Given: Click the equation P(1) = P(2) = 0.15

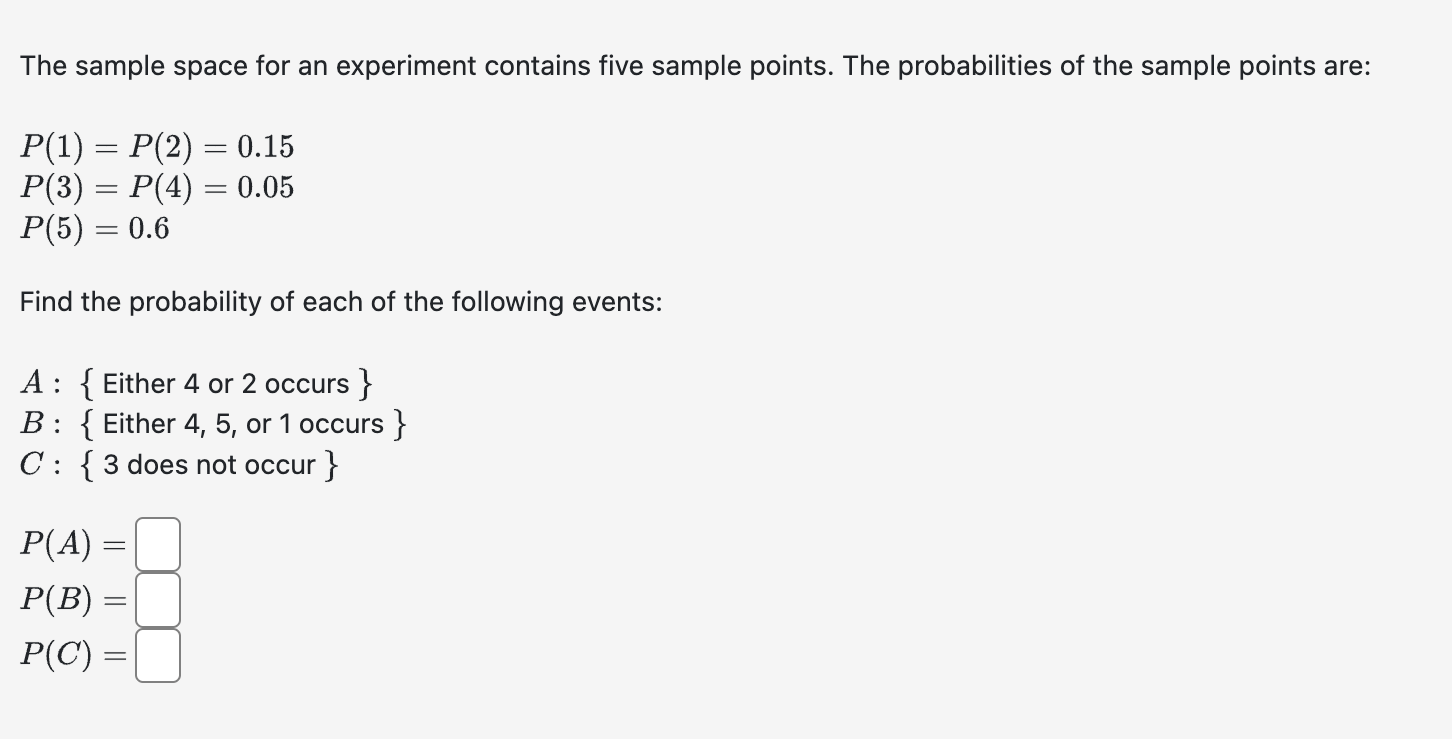Looking at the screenshot, I should [x=157, y=147].
